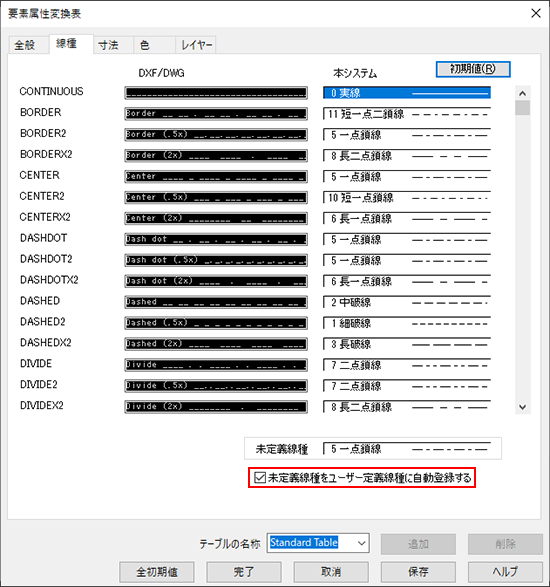Select the 未定義線種 line type field
Viewport: 550px width, 587px height.
click(x=407, y=448)
